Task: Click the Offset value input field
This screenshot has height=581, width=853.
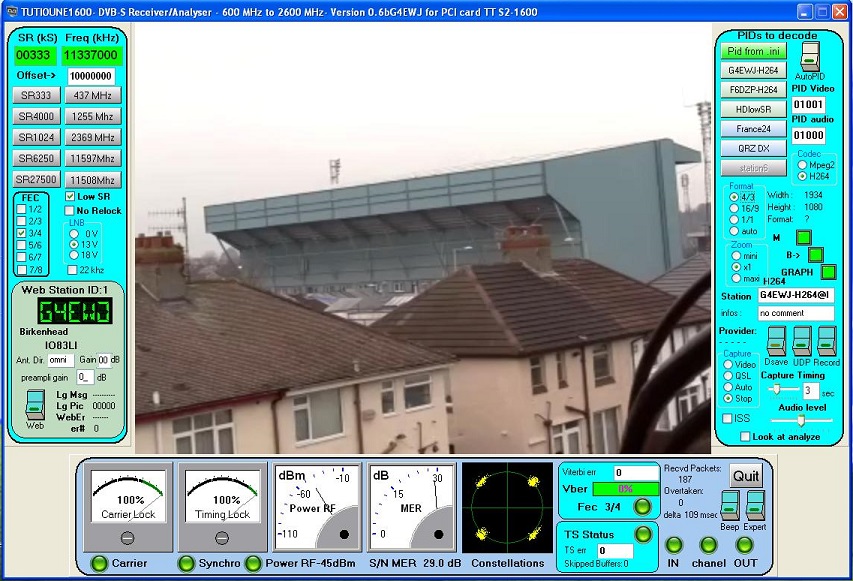Action: coord(91,76)
